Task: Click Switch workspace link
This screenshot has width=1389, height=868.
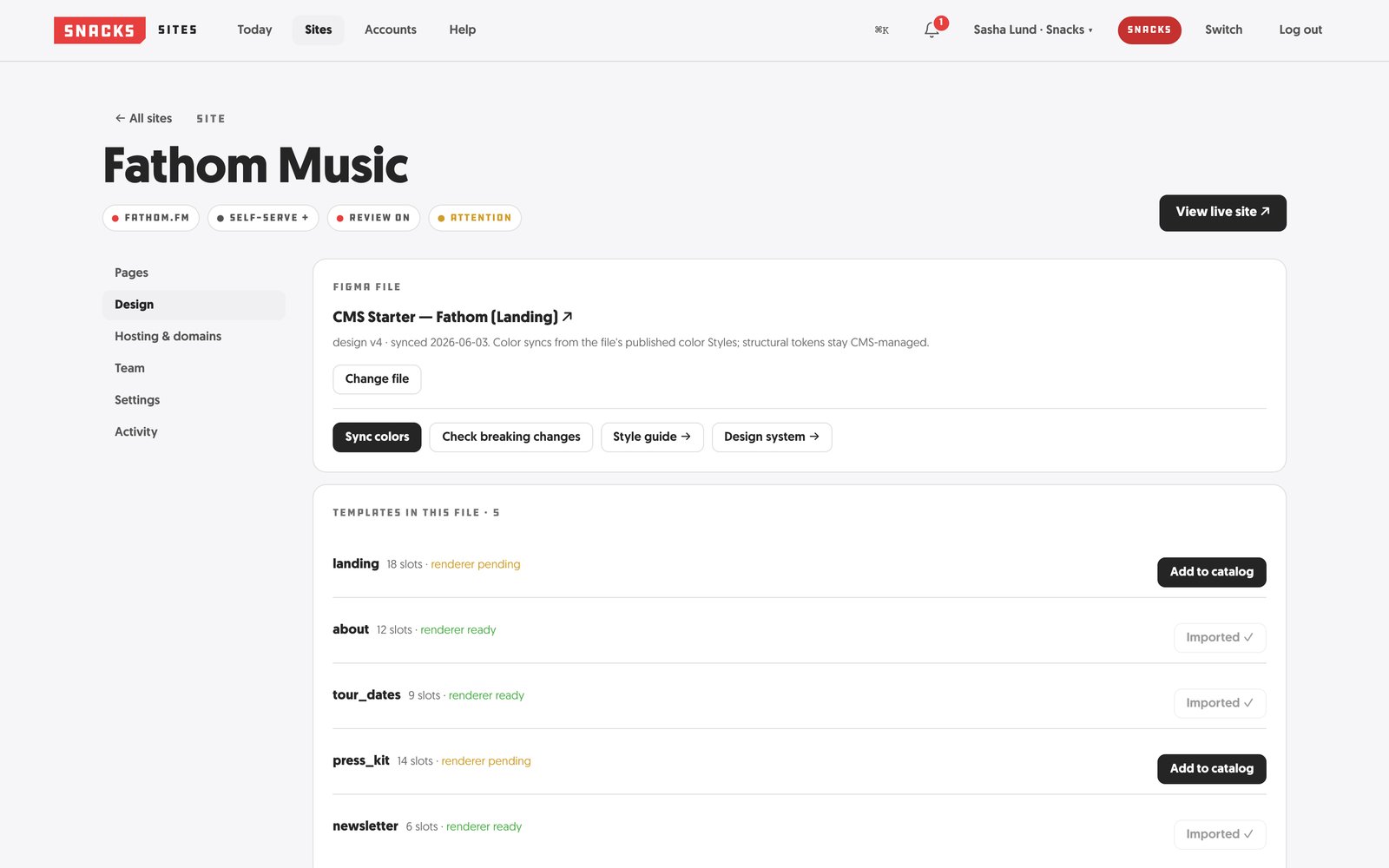Action: 1223,30
